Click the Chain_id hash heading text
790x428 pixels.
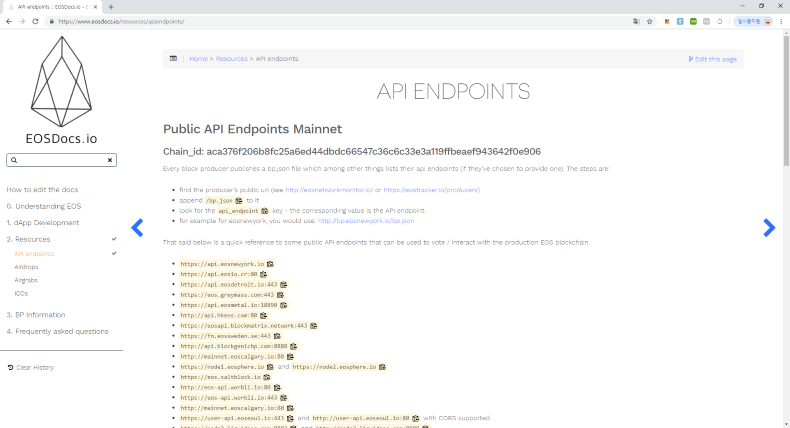coord(352,152)
